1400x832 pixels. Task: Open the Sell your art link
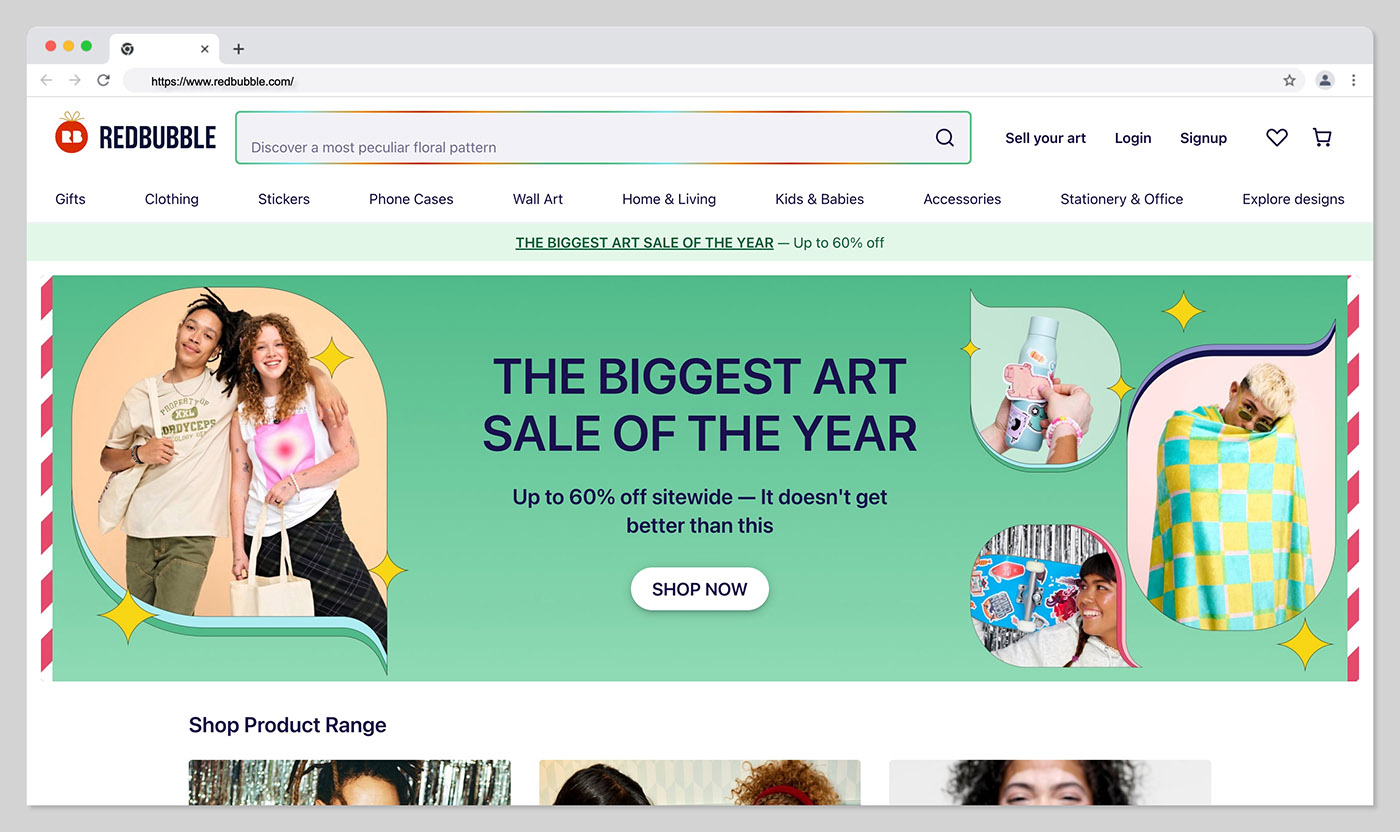(x=1045, y=138)
